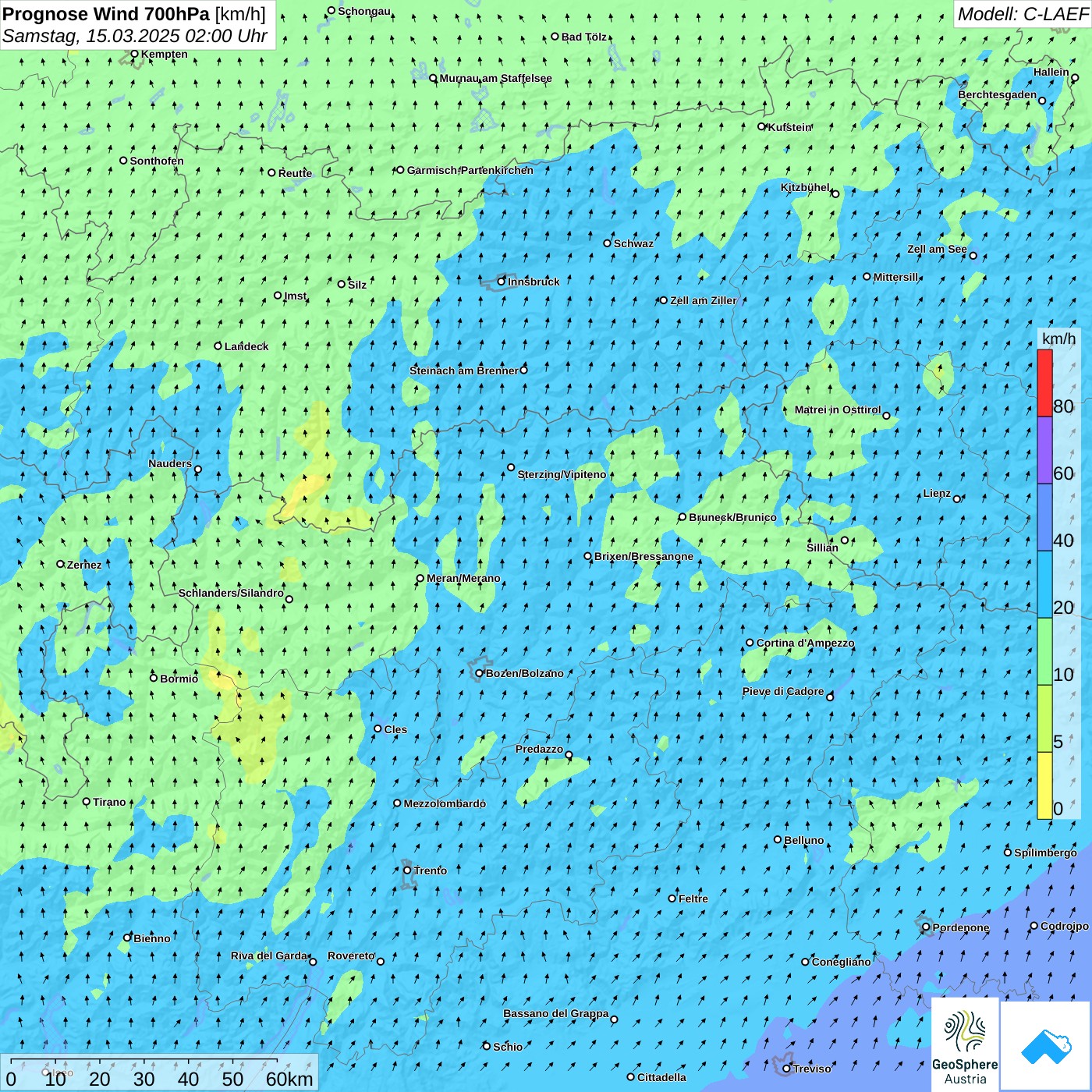Click the 'Codroipo' label
Image resolution: width=1092 pixels, height=1092 pixels.
coord(1065,926)
